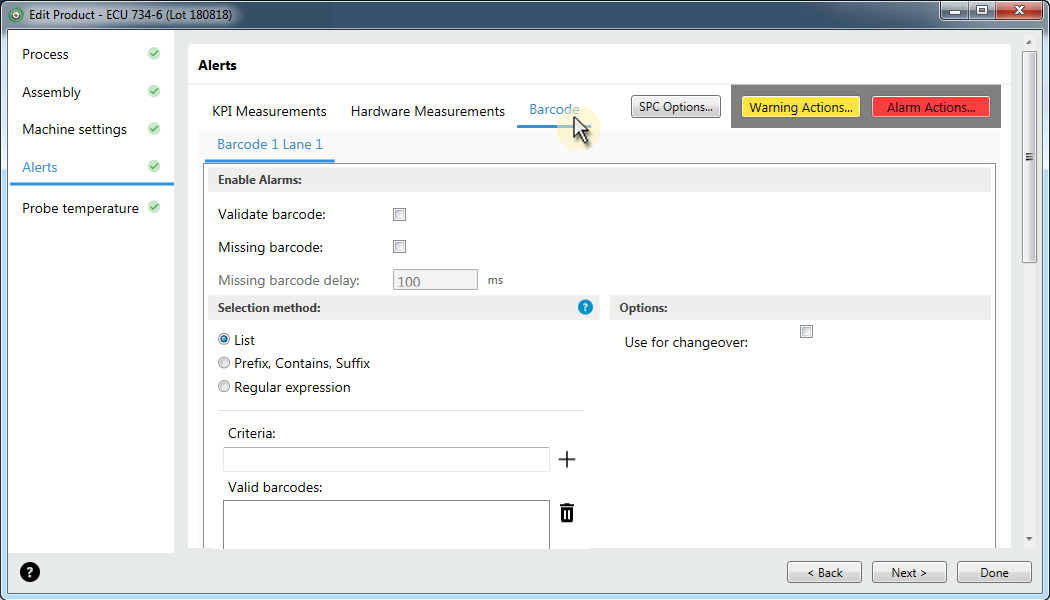Click the green checkmark next to Process
This screenshot has height=600, width=1050.
[154, 54]
